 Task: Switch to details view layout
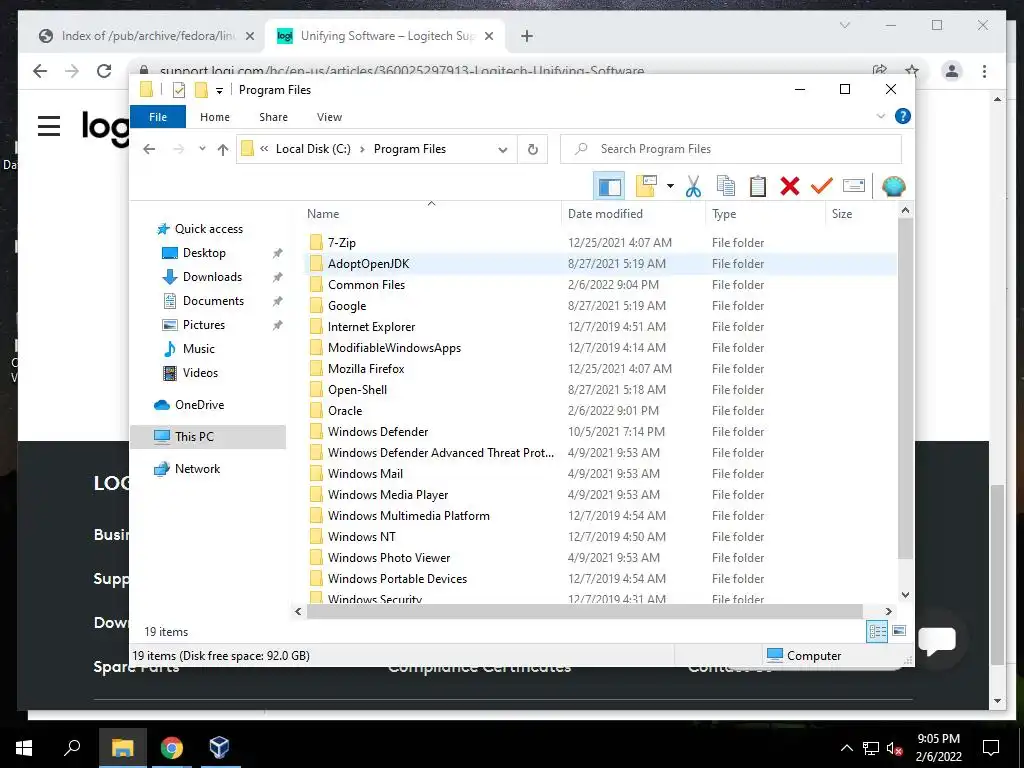877,632
